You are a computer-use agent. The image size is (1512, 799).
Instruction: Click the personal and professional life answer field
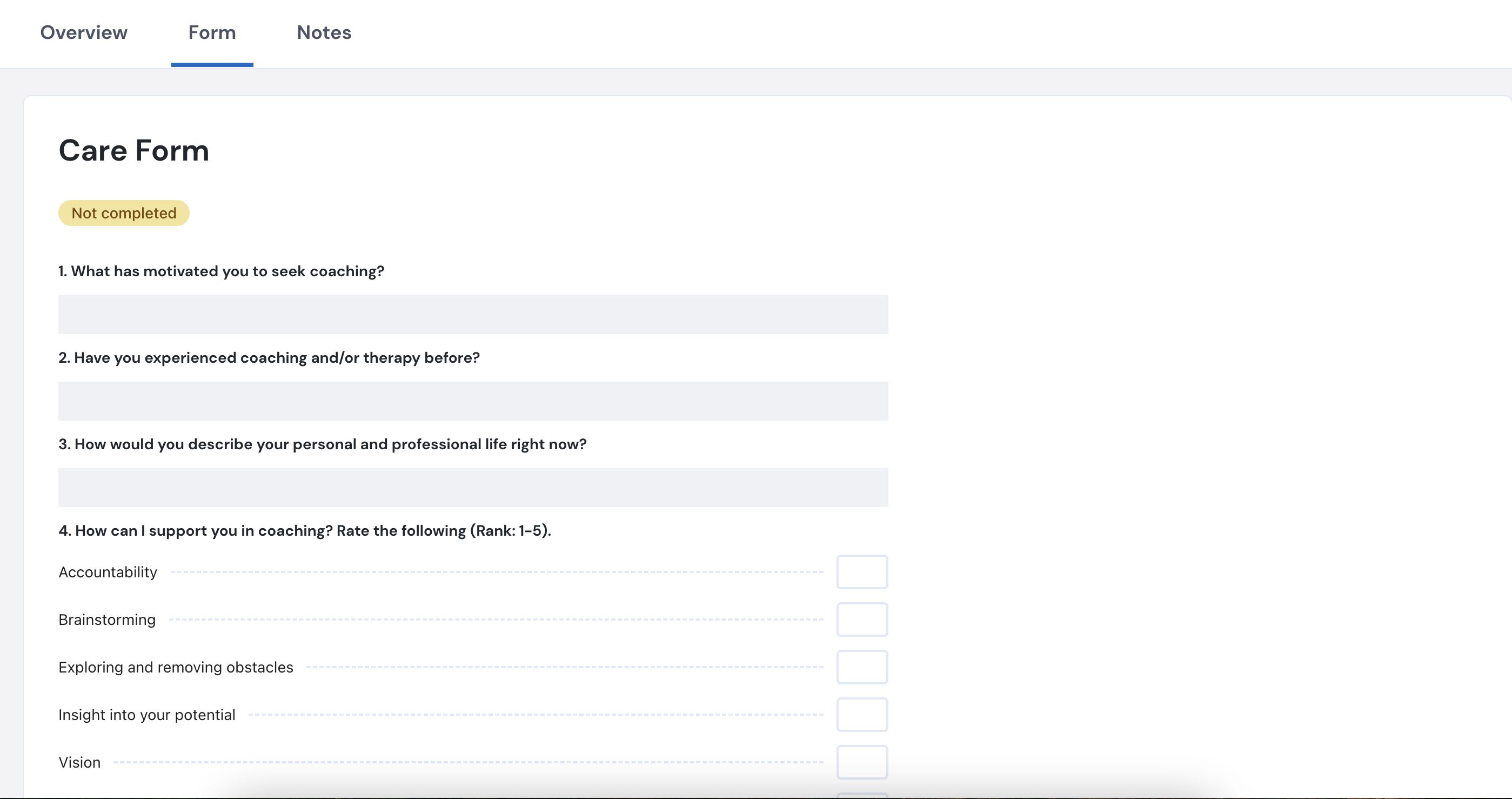pos(472,487)
